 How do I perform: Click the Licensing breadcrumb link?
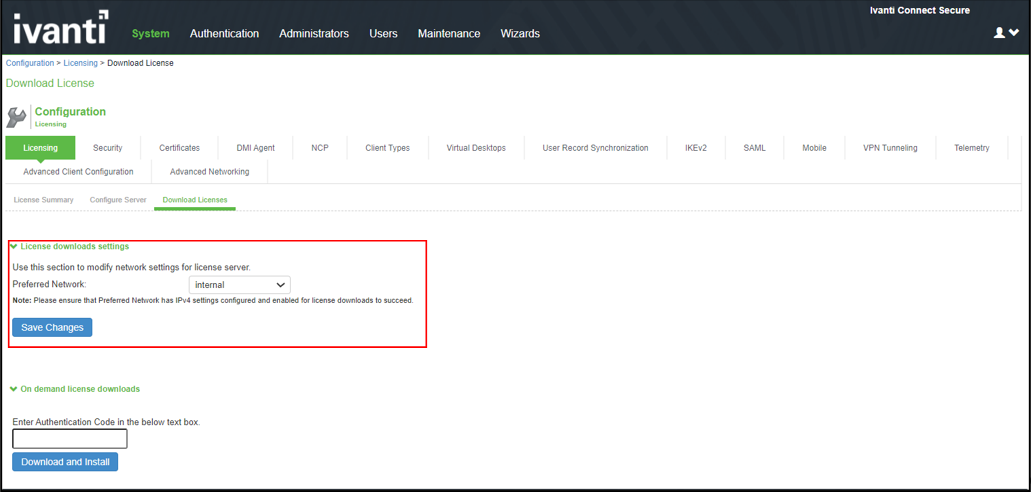(x=80, y=63)
